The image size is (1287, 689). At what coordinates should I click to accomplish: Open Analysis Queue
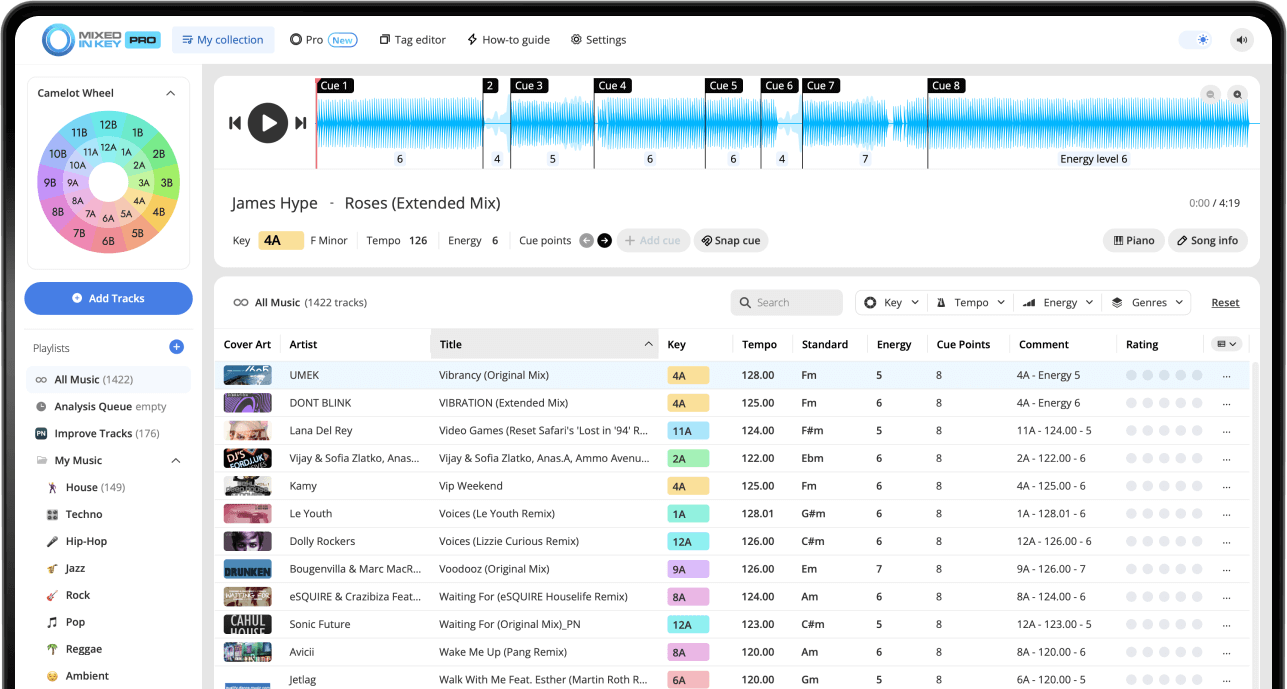click(108, 406)
